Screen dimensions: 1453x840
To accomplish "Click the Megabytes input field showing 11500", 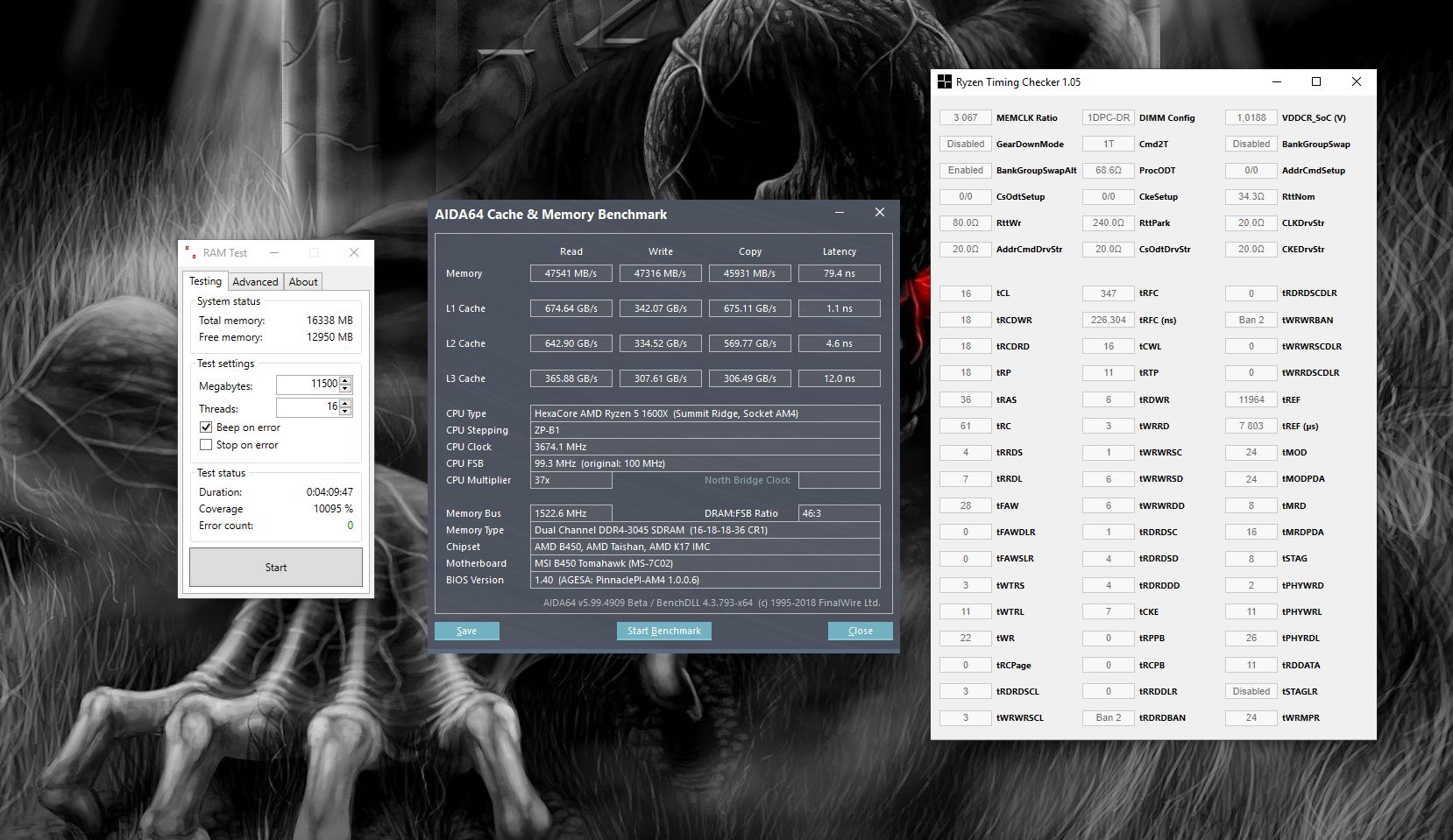I will point(308,385).
